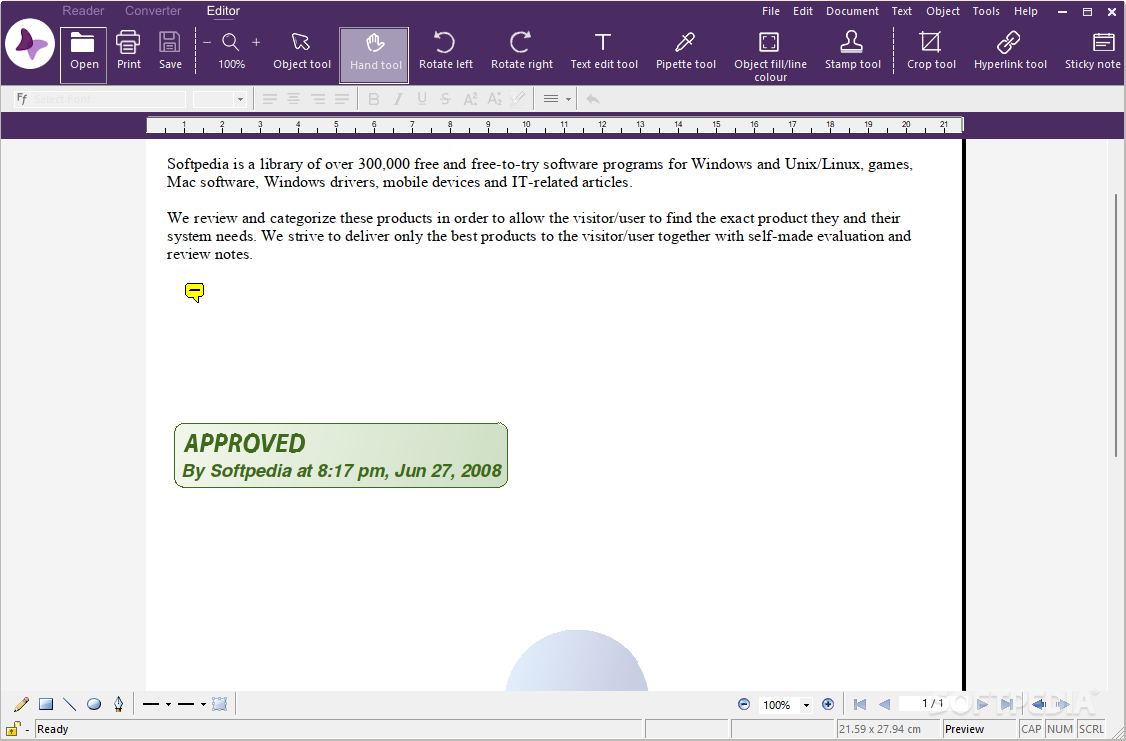The height and width of the screenshot is (741, 1126).
Task: Open Object fill/line colour tool
Action: click(770, 56)
